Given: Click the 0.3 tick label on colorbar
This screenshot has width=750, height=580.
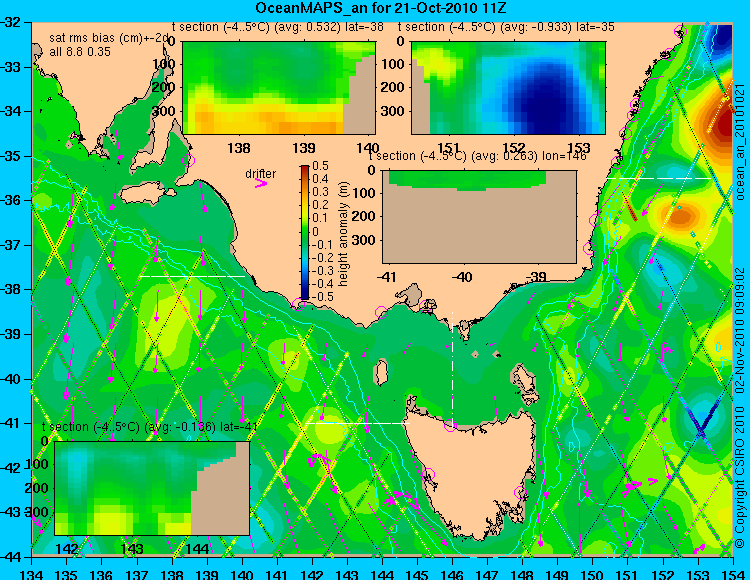Looking at the screenshot, I should [x=320, y=192].
